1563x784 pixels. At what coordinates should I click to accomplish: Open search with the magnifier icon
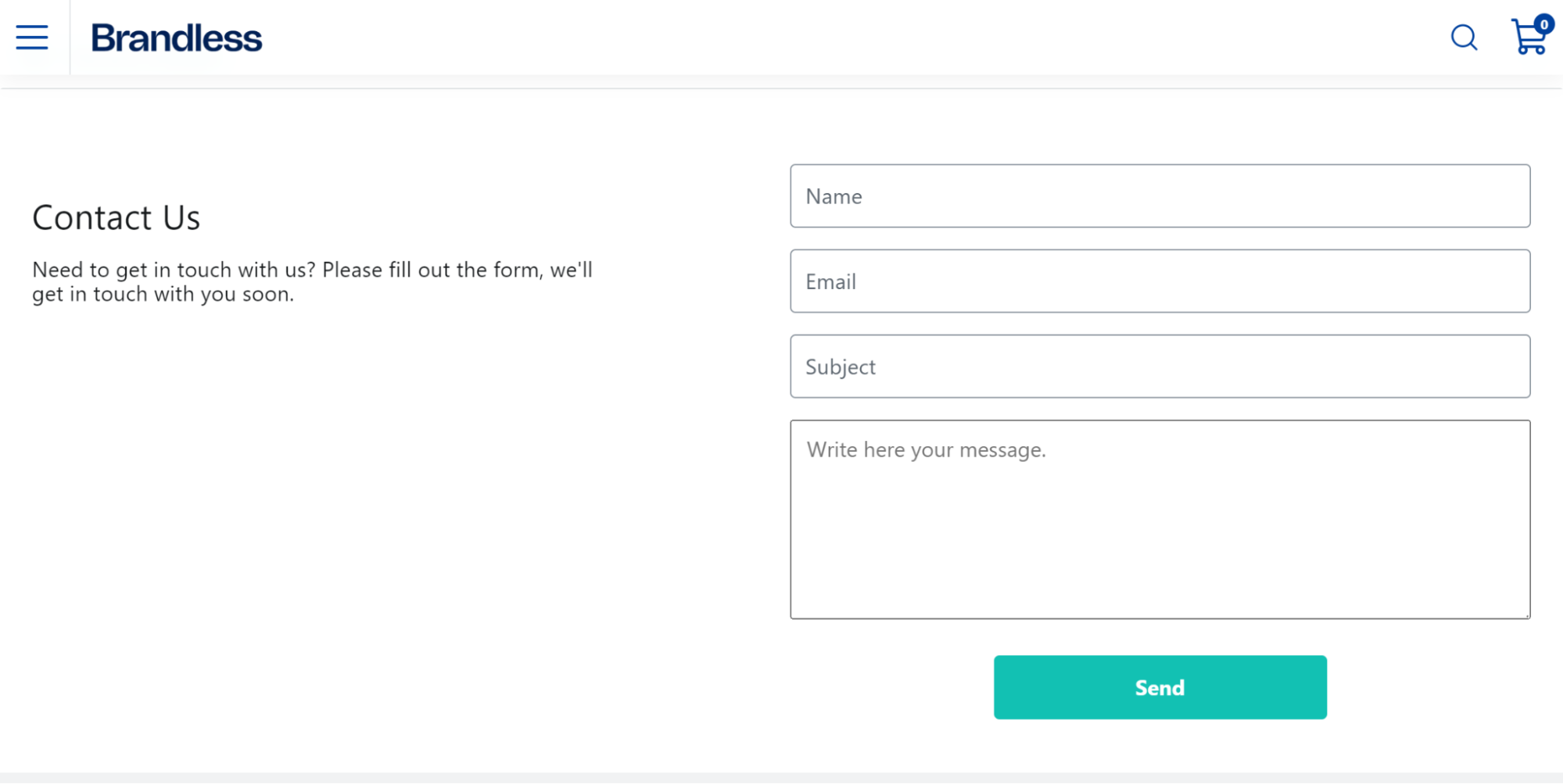[x=1464, y=38]
